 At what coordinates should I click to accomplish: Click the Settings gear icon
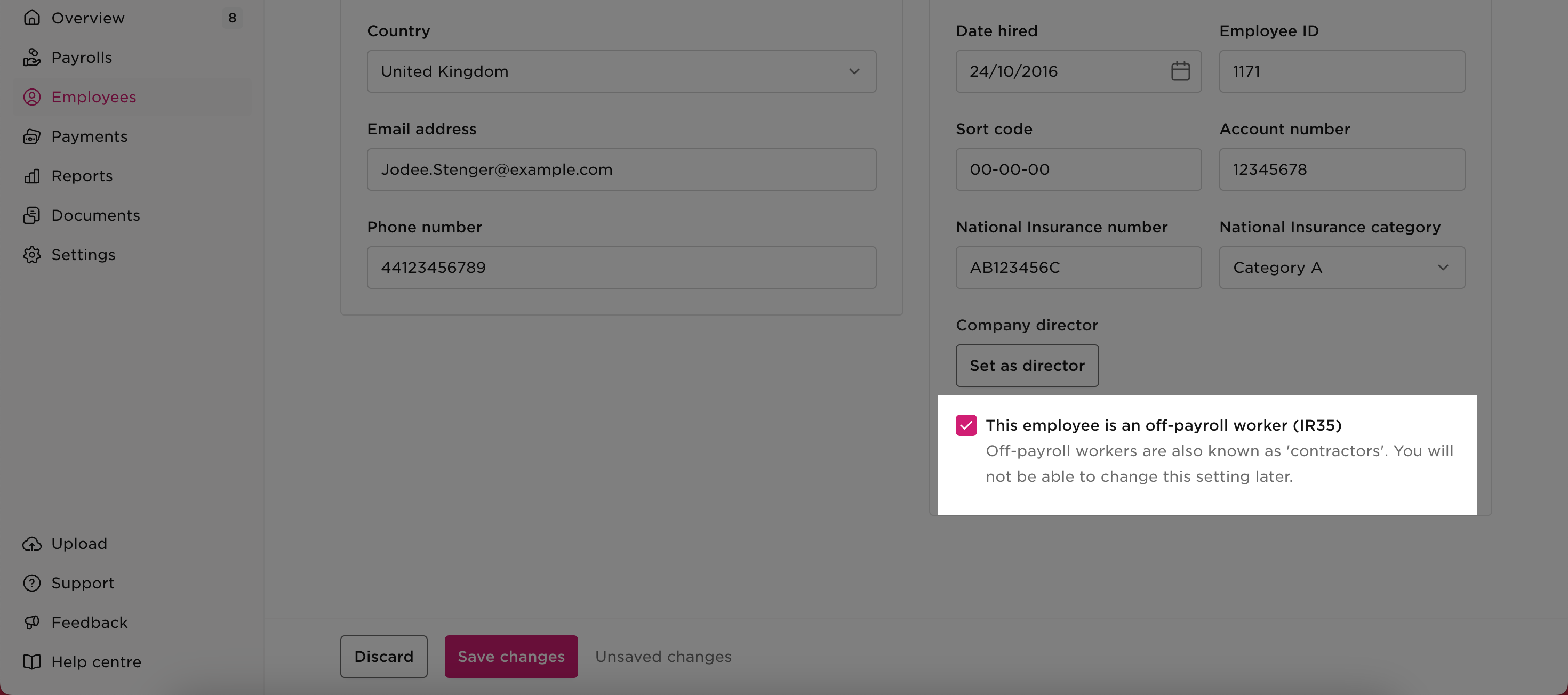[x=32, y=255]
